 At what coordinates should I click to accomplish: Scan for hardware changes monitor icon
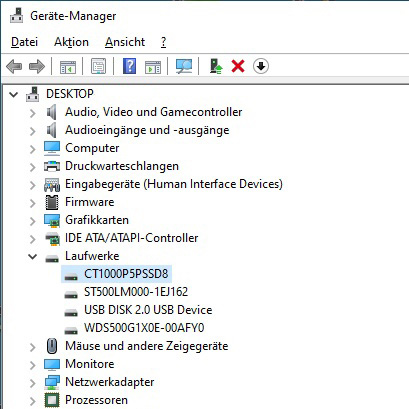[x=184, y=66]
